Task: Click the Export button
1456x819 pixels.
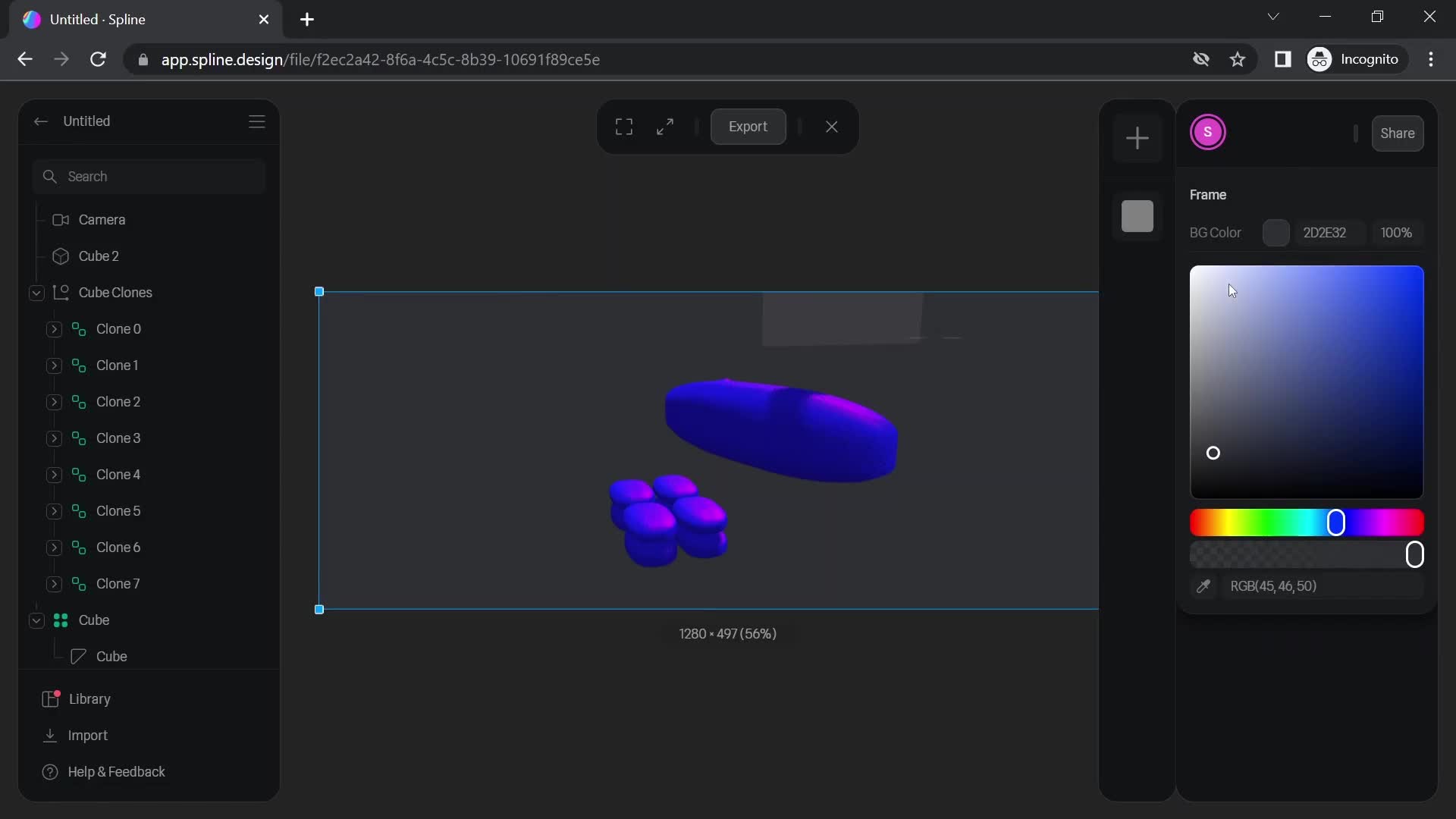Action: (748, 126)
